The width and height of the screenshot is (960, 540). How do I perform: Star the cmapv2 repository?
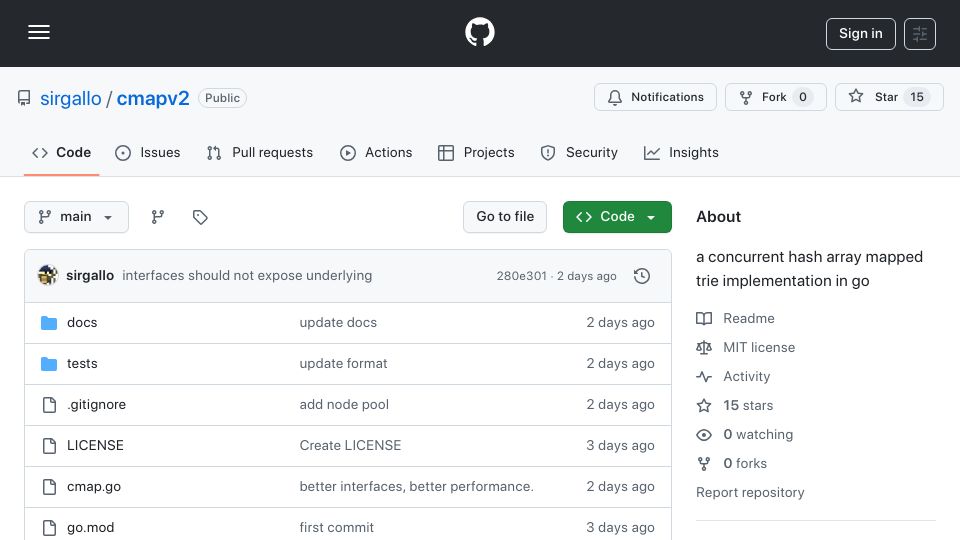click(x=889, y=97)
